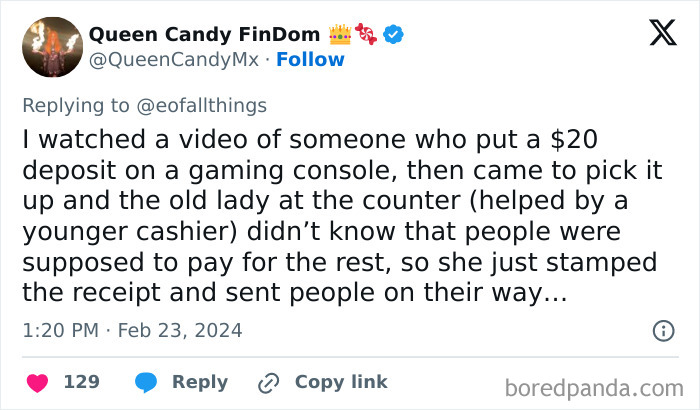Open the @QueenCandyMx handle
Screen dimensions: 700x410
click(x=173, y=59)
